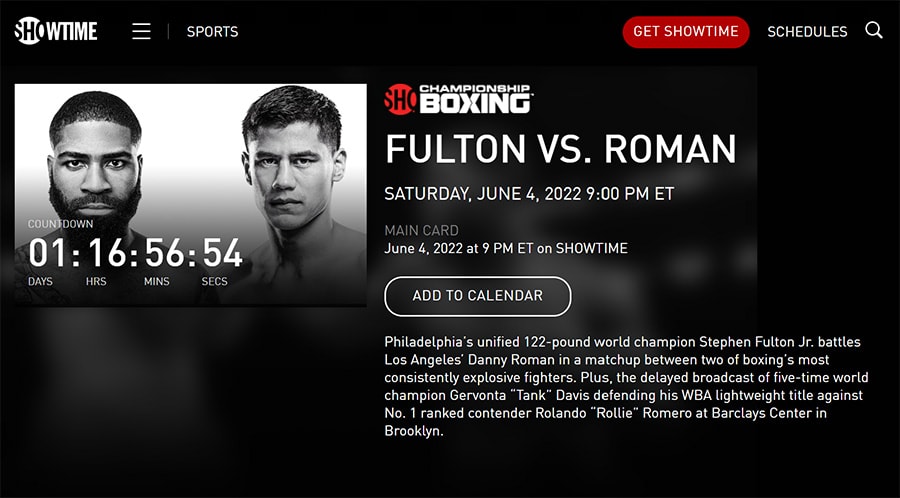Click Stephen Fulton's portrait
The width and height of the screenshot is (900, 498).
pos(95,166)
